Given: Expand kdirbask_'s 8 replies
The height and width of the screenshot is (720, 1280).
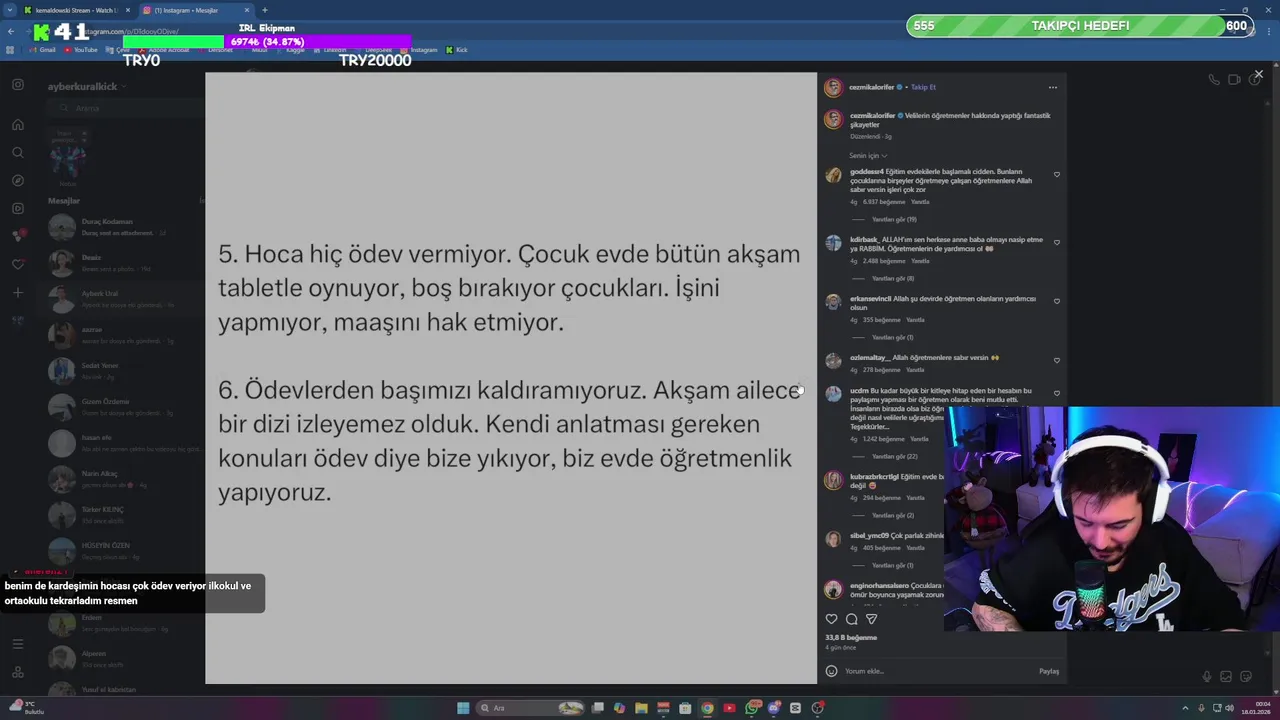Looking at the screenshot, I should pyautogui.click(x=893, y=278).
